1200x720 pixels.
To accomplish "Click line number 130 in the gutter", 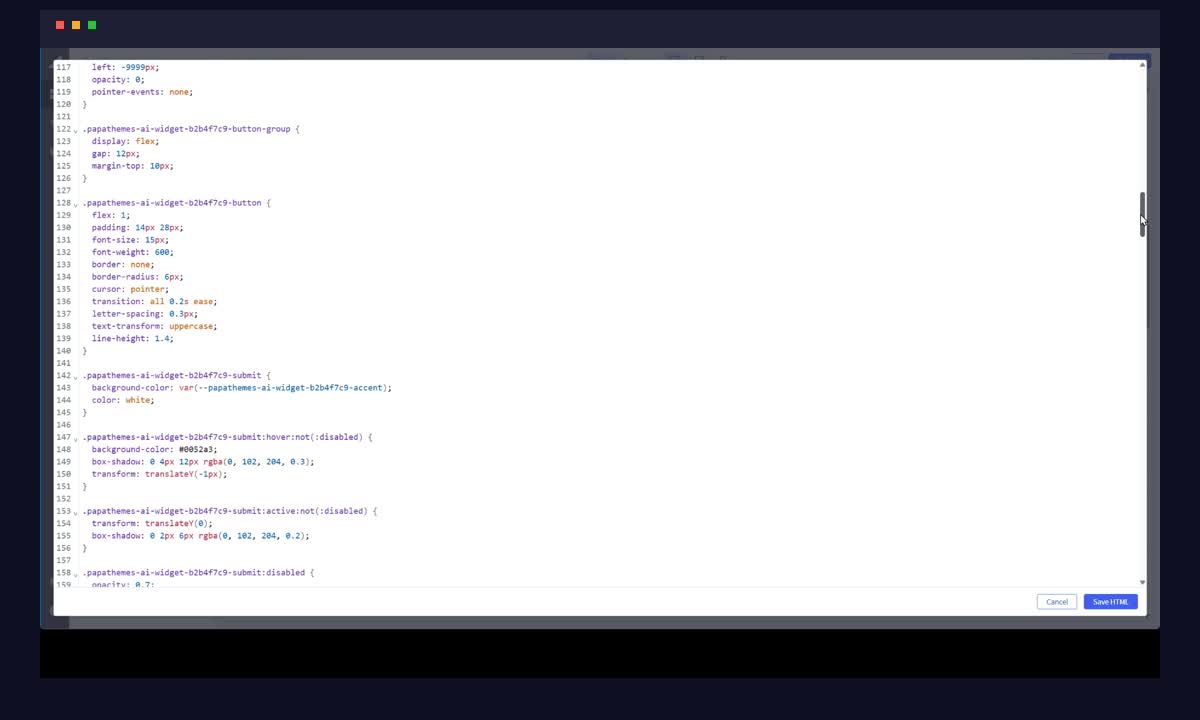I will [63, 227].
